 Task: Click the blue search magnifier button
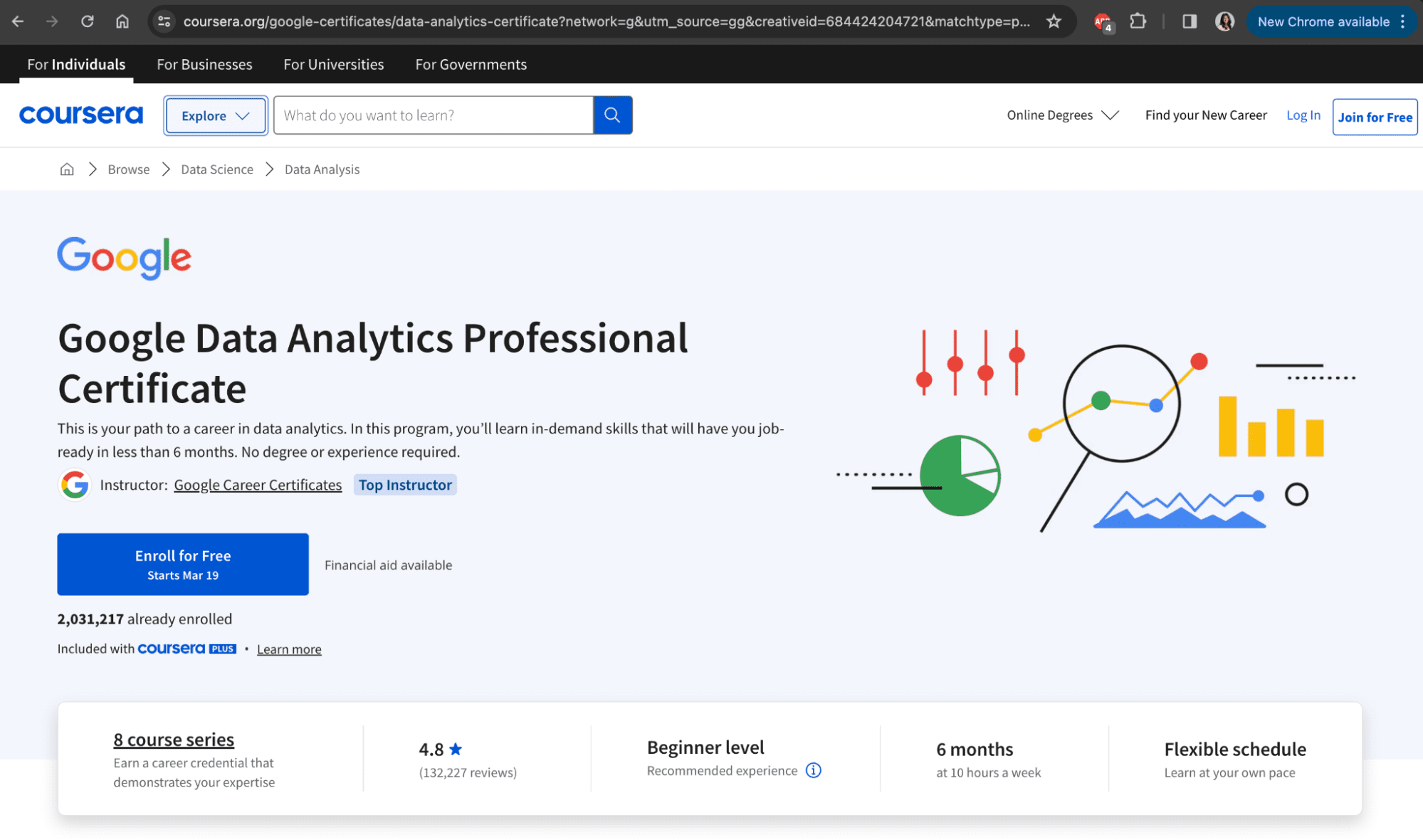click(x=612, y=115)
